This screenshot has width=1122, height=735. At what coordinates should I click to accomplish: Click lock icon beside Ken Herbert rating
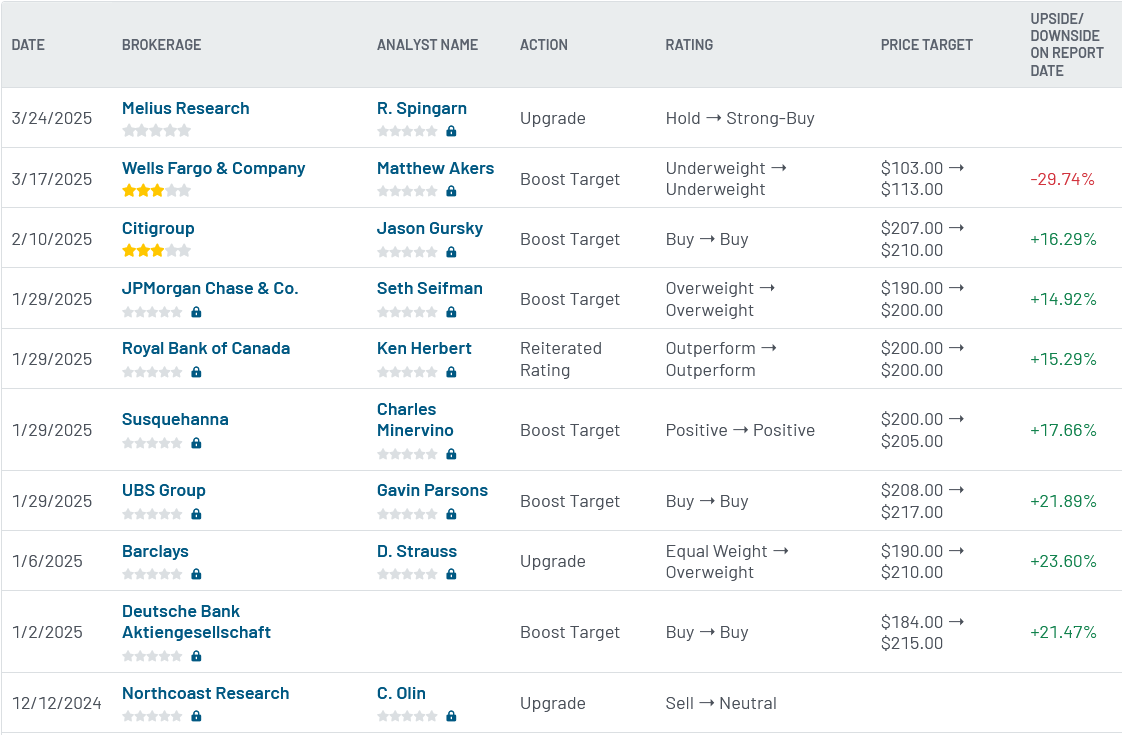[x=451, y=372]
